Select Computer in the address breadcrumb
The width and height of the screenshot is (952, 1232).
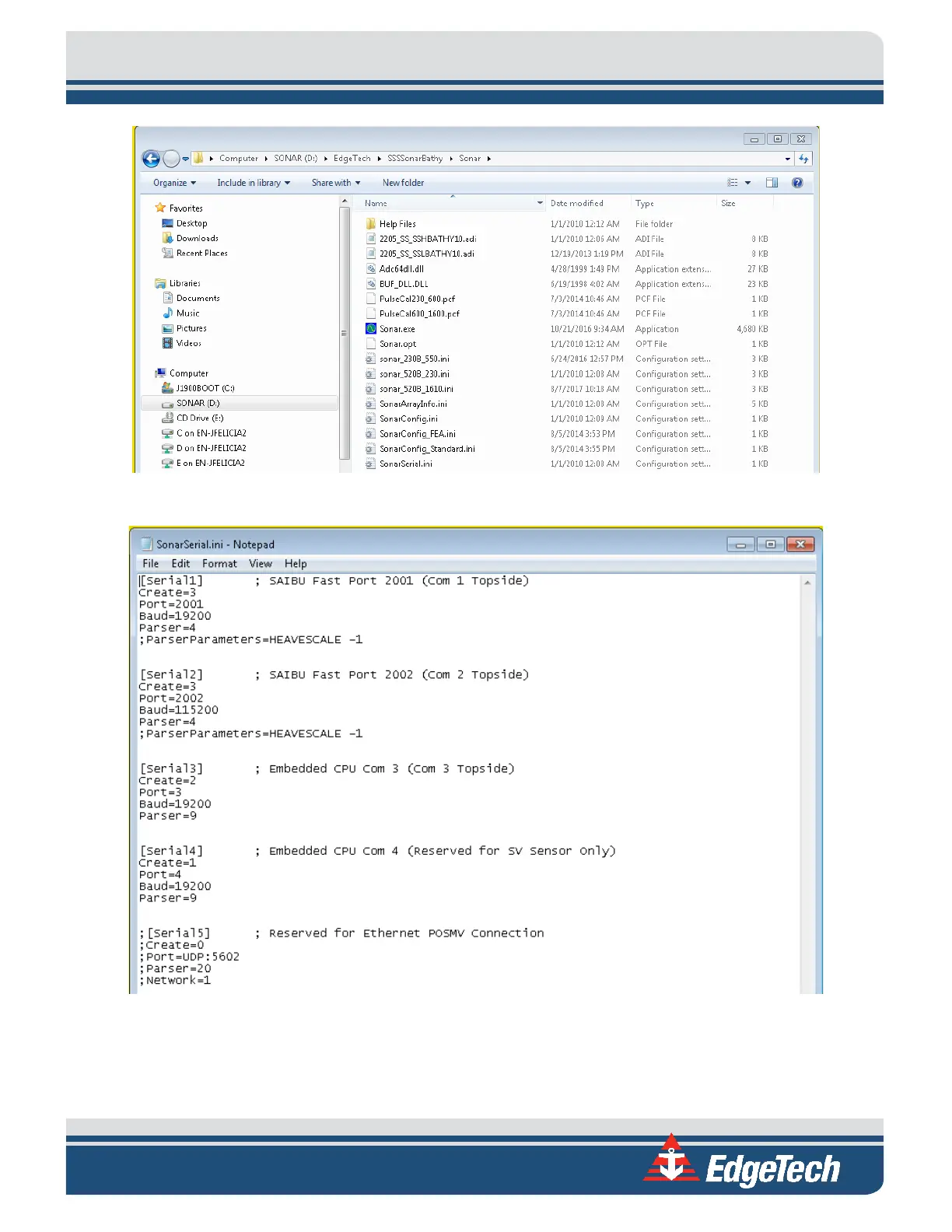[x=239, y=159]
